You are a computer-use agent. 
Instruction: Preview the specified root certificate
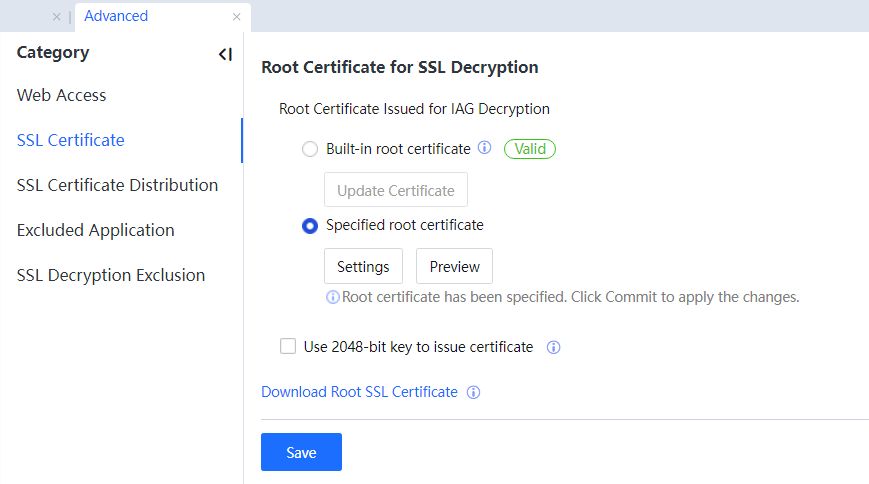click(x=454, y=267)
